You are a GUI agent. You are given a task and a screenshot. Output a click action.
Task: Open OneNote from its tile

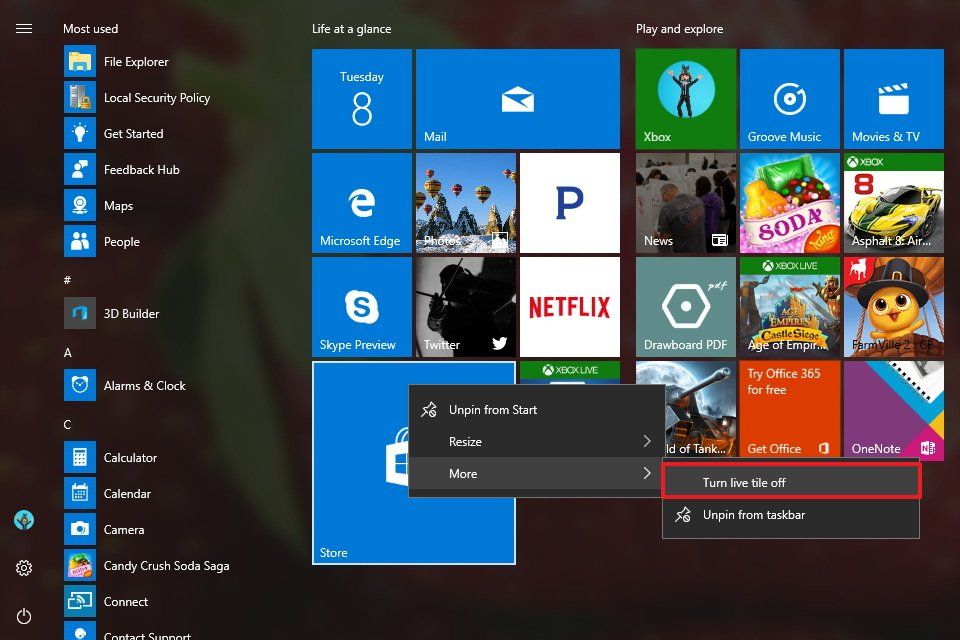pos(893,410)
